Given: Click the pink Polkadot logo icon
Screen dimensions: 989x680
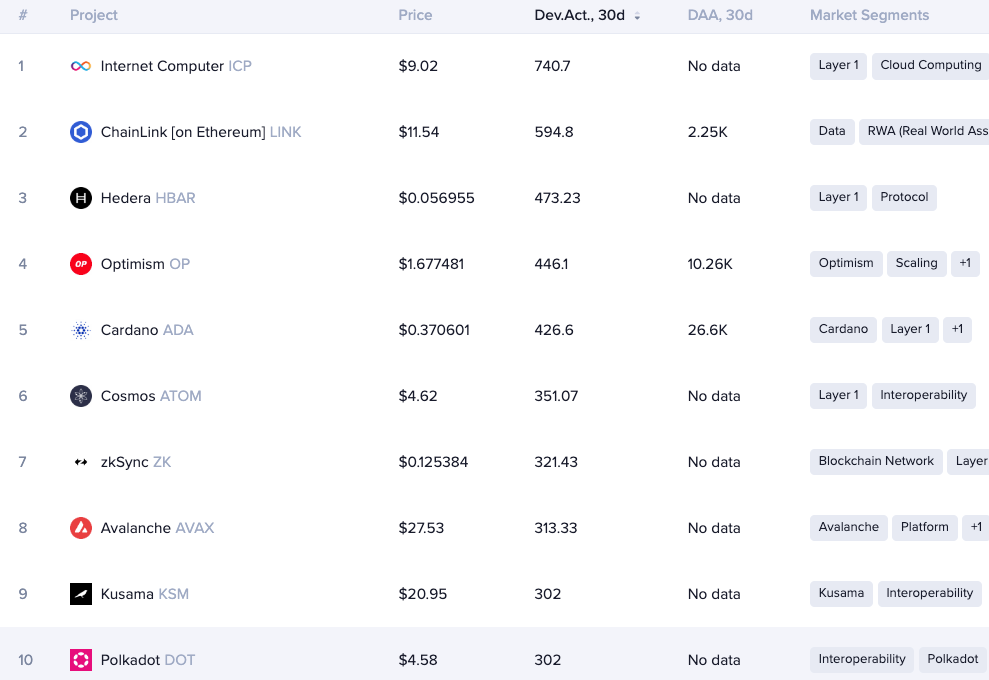Looking at the screenshot, I should coord(81,660).
